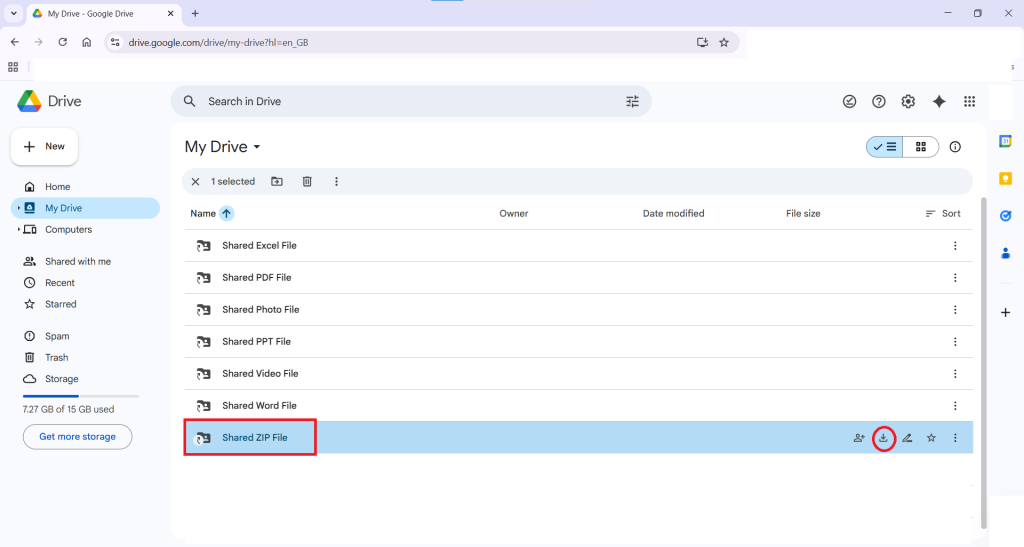Open the Sort options menu
The image size is (1024, 547).
click(x=943, y=213)
